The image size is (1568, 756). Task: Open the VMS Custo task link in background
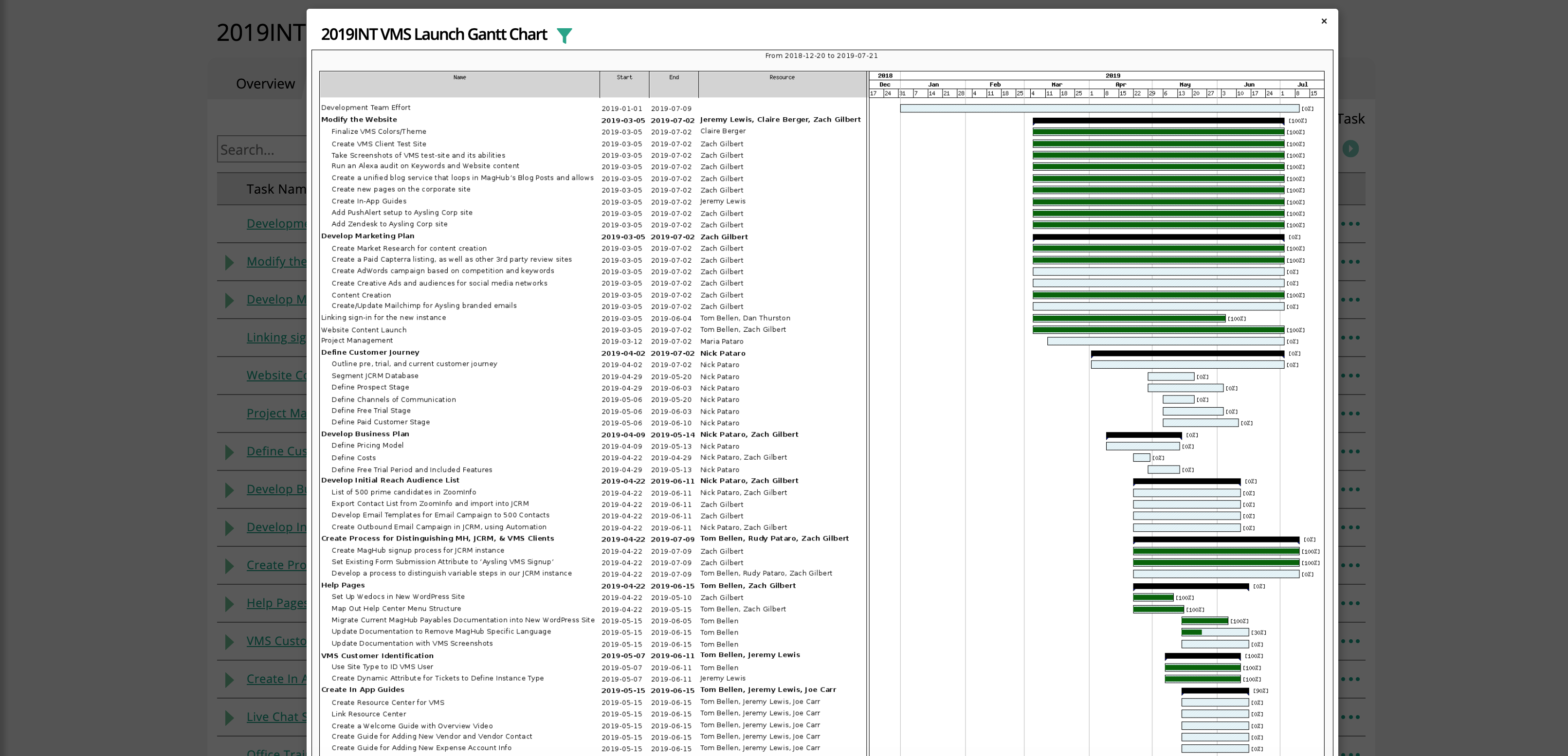coord(276,640)
